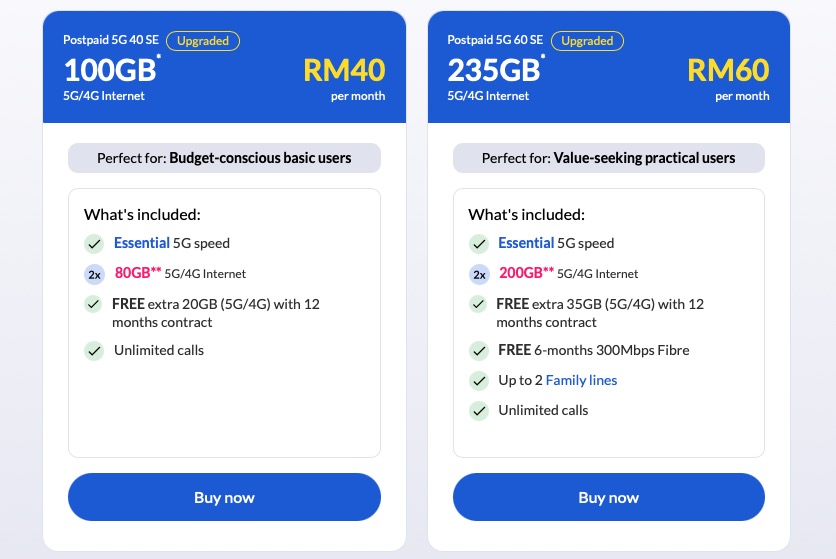Click the checkmark beside Essential 5G speed in RM60 plan
836x559 pixels.
tap(479, 244)
